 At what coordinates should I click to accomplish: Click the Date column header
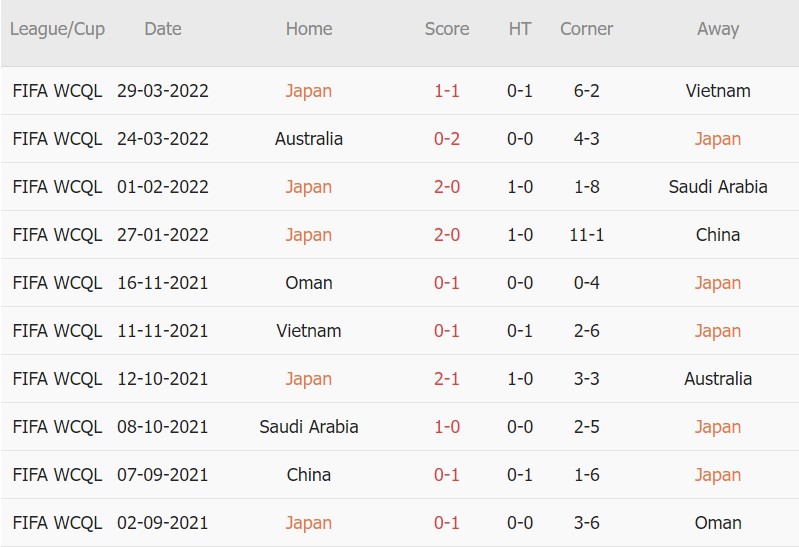pos(163,29)
